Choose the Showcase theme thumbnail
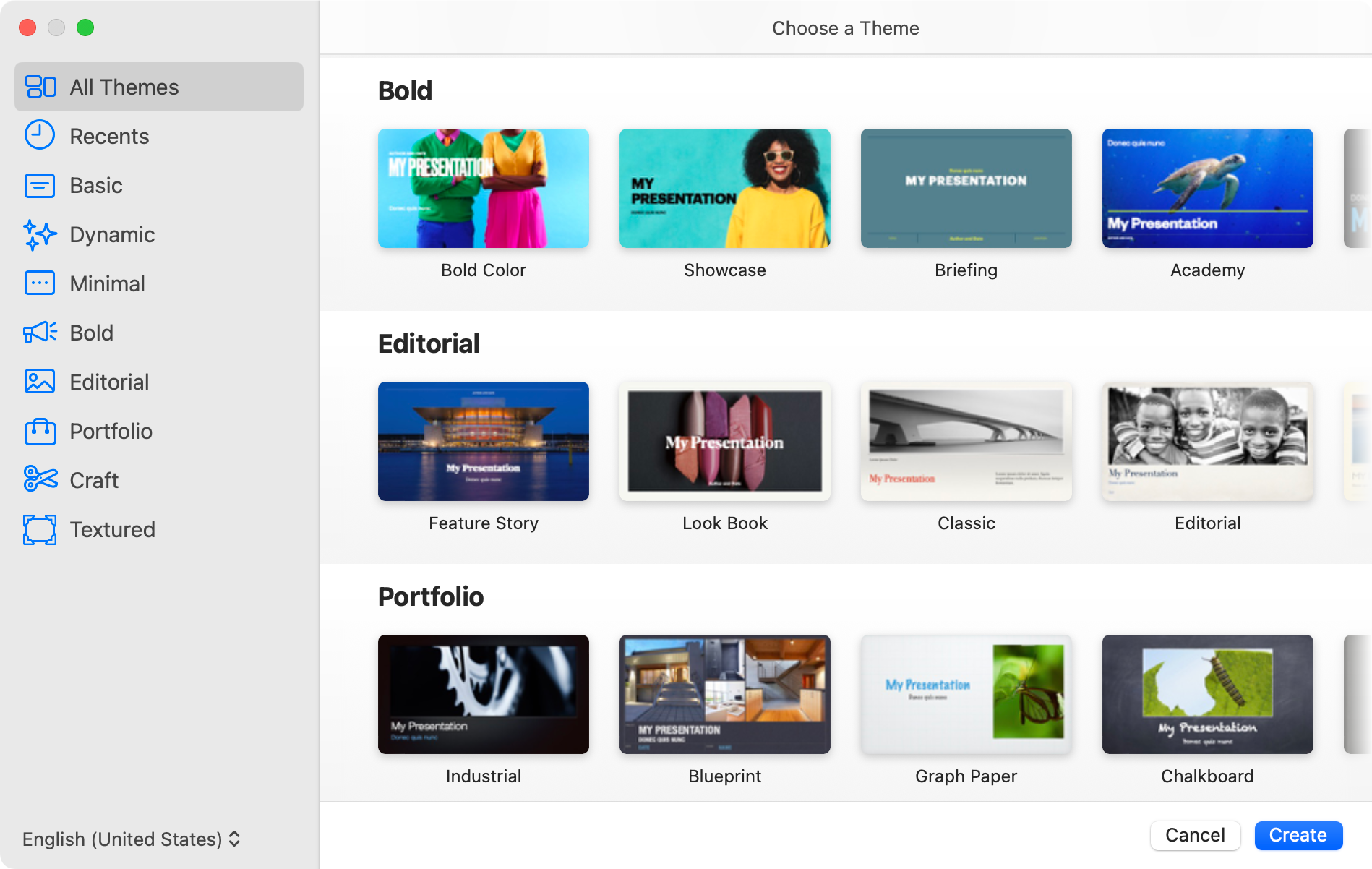The height and width of the screenshot is (869, 1372). click(725, 188)
